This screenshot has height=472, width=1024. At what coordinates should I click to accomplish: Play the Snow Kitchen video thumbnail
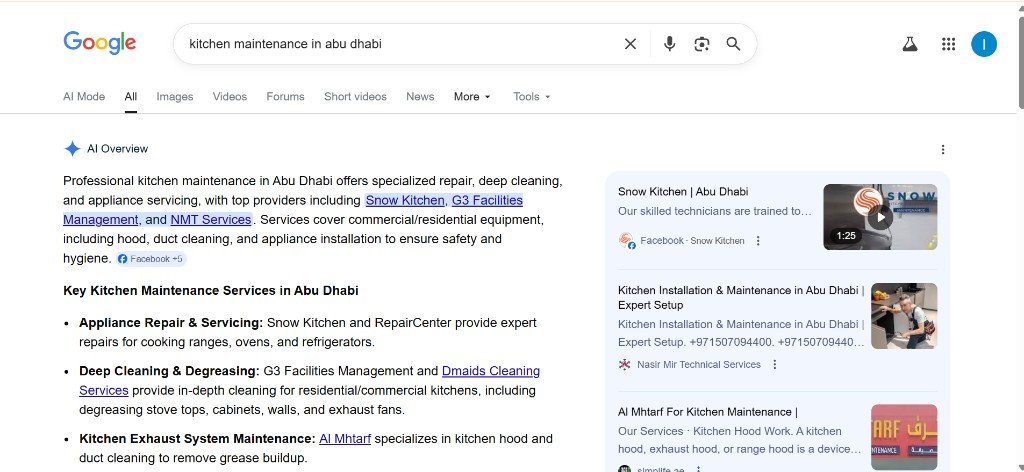click(x=880, y=217)
